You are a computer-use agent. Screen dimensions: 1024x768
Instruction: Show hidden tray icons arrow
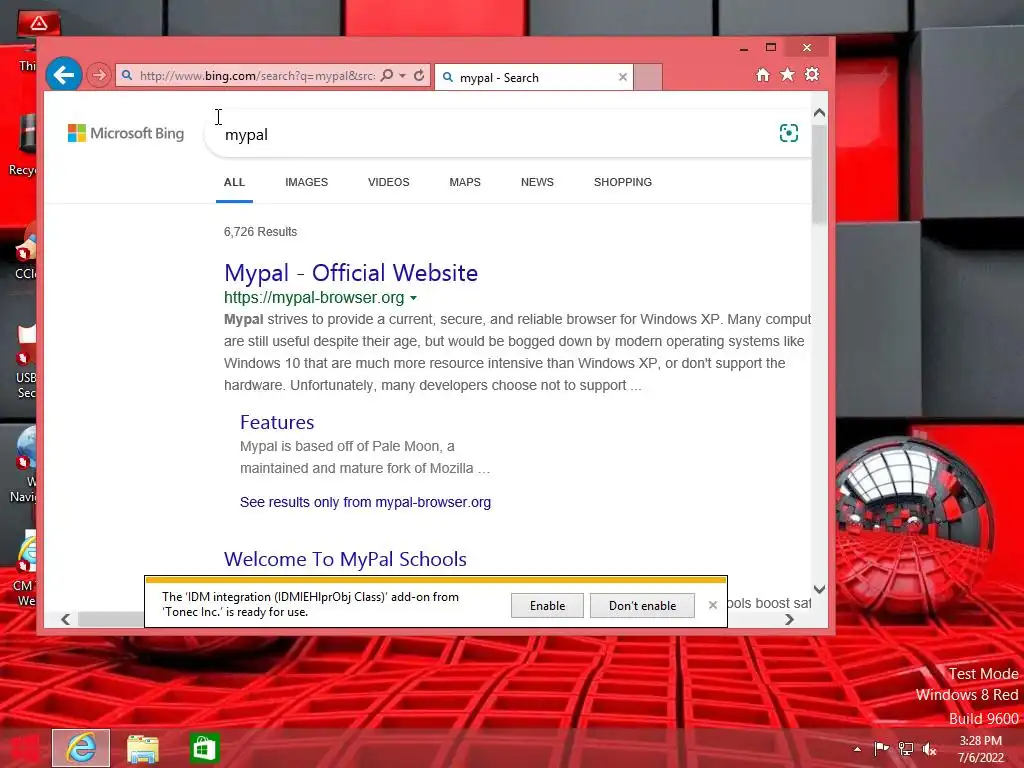pyautogui.click(x=857, y=749)
